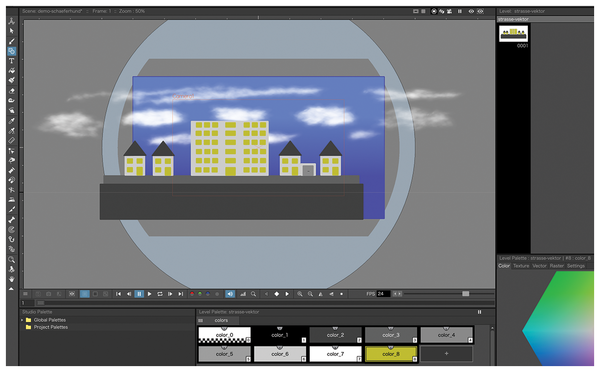Switch viewer to black background

(95, 294)
